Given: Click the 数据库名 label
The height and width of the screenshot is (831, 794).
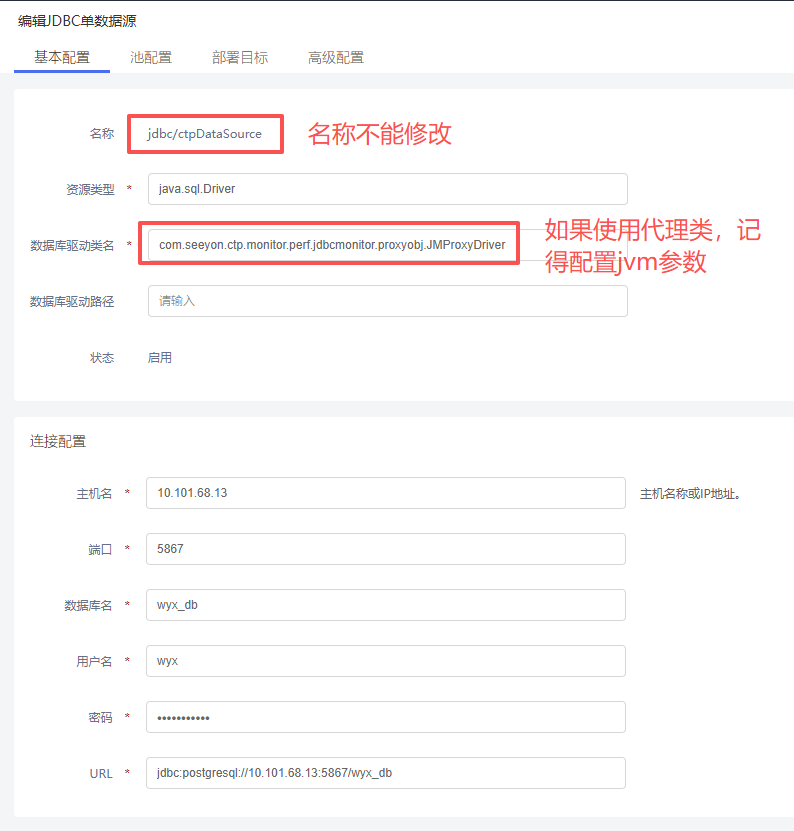Looking at the screenshot, I should pos(88,606).
